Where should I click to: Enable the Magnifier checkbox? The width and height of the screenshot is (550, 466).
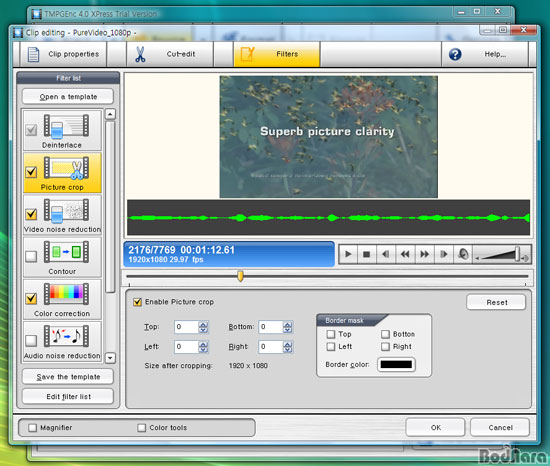tap(33, 427)
